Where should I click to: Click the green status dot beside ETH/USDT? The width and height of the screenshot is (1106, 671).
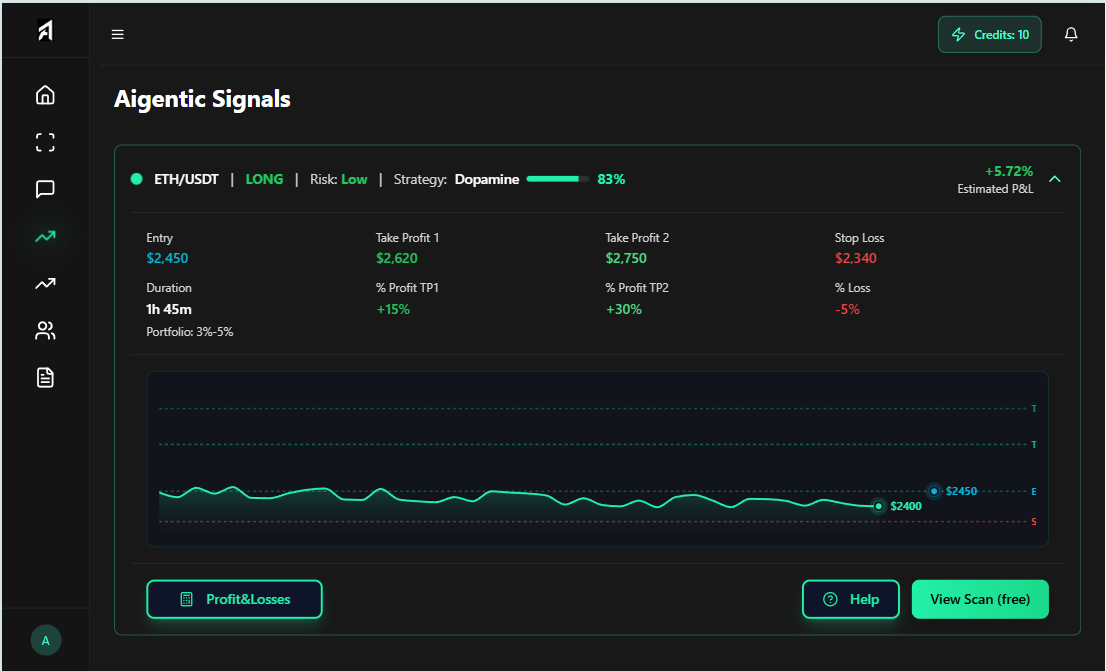click(x=137, y=179)
